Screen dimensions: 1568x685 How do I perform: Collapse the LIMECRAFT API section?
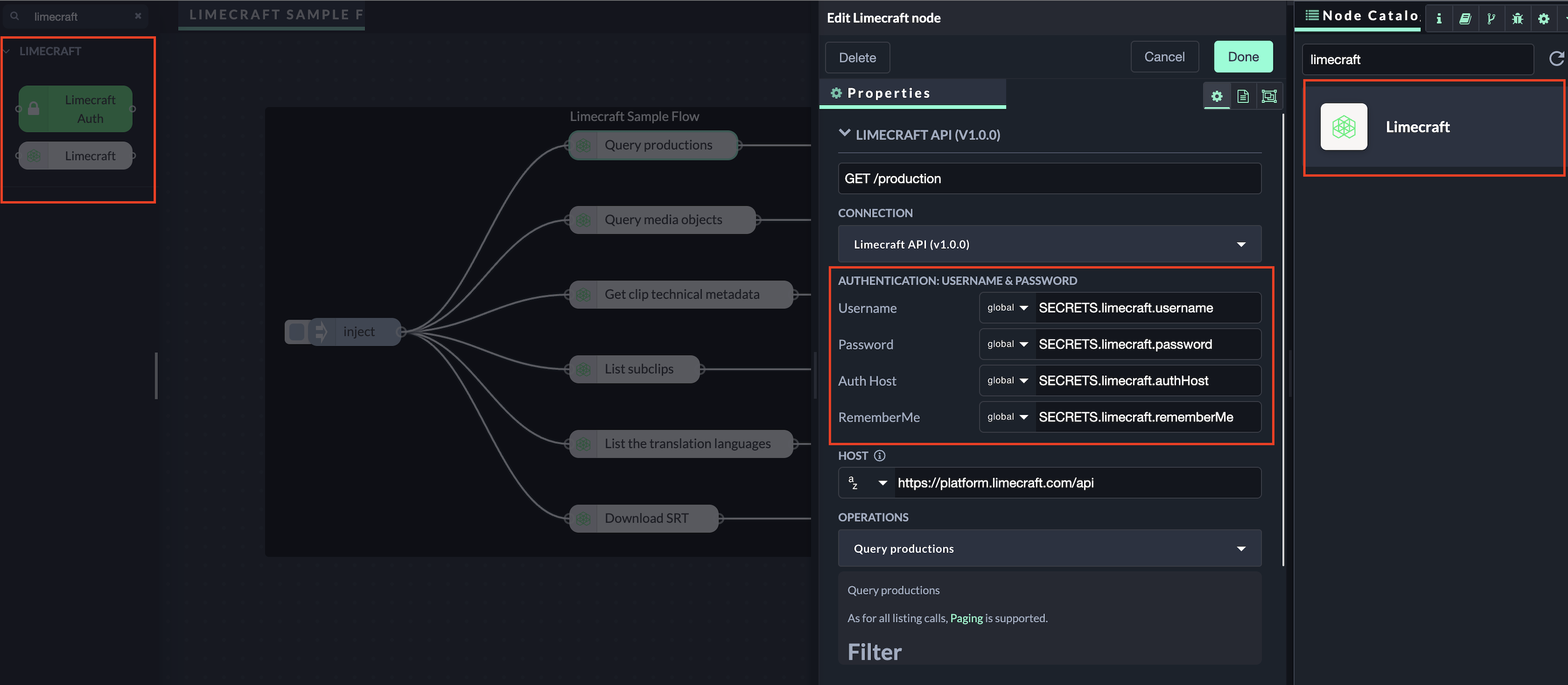click(844, 133)
